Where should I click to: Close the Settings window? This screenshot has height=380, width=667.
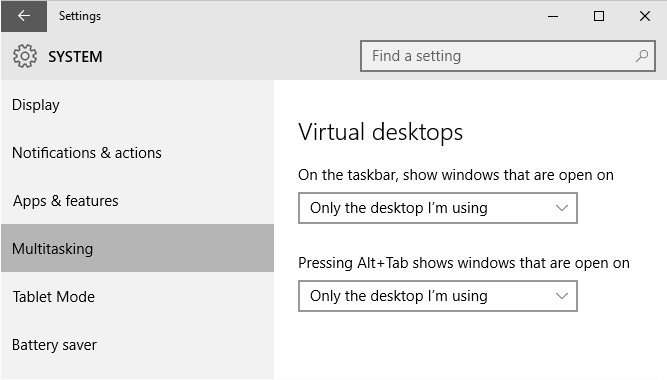(645, 16)
